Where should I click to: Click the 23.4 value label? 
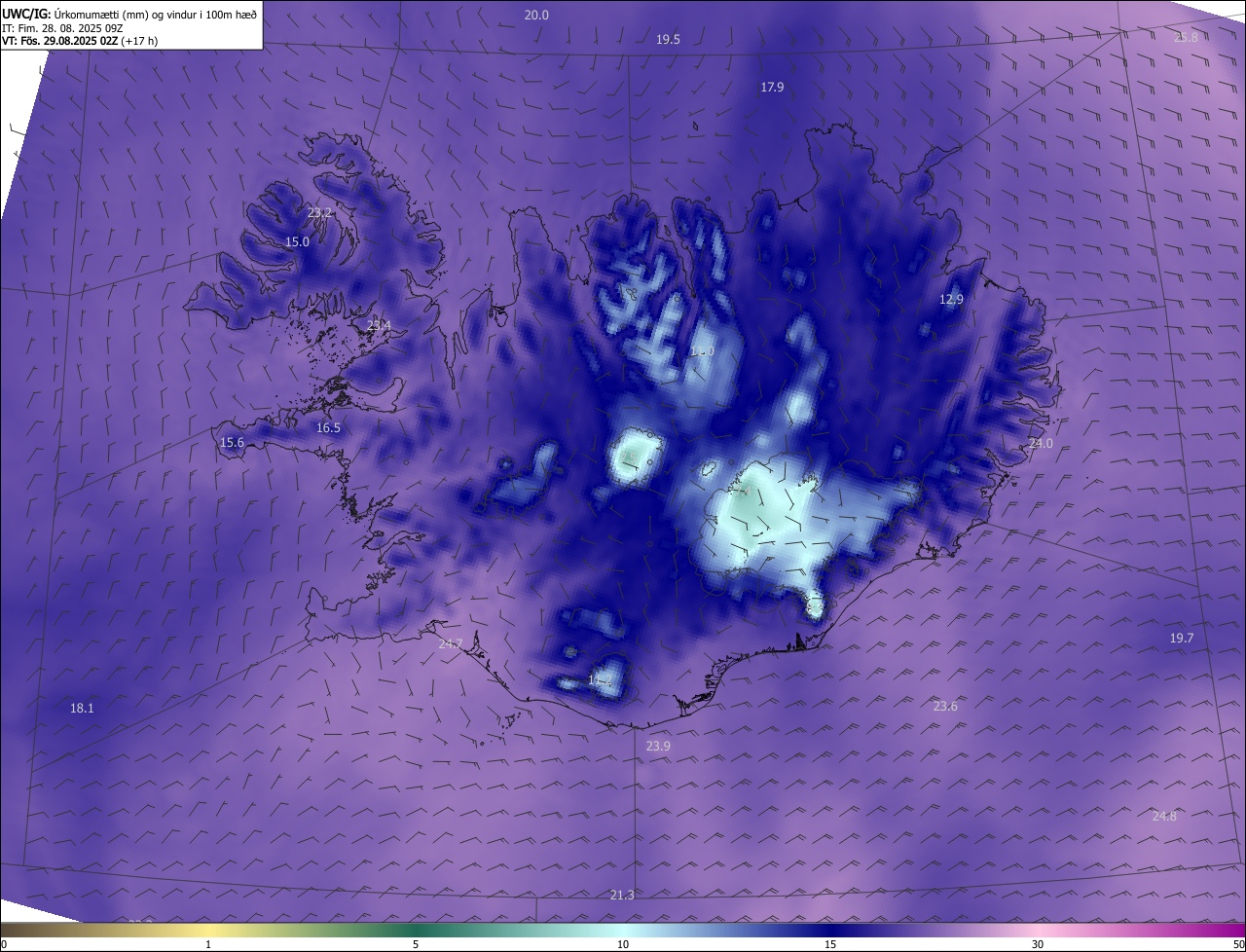tap(379, 325)
